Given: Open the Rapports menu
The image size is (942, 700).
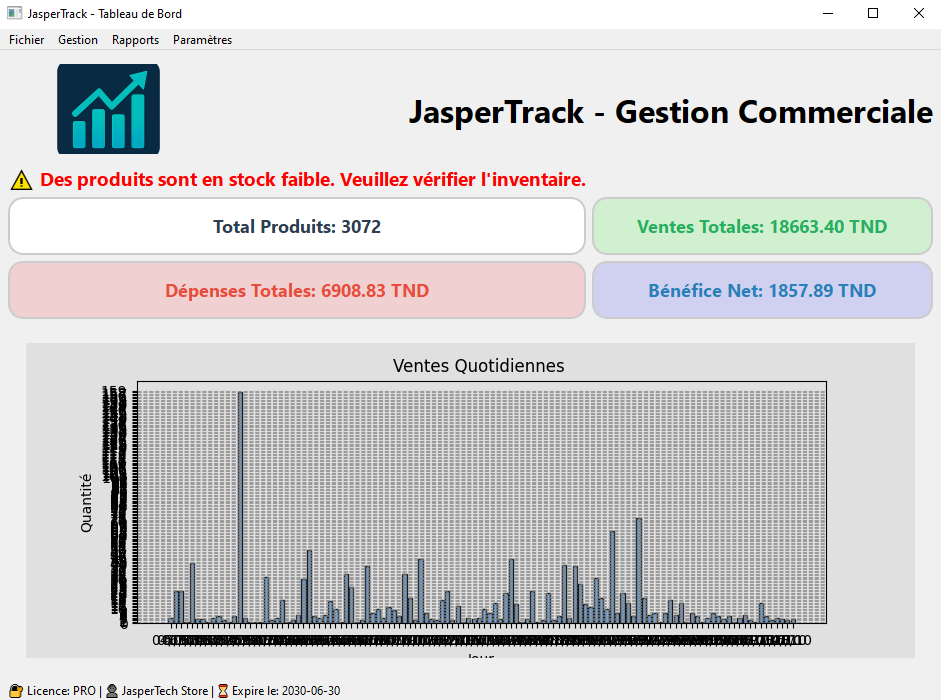Looking at the screenshot, I should tap(135, 40).
